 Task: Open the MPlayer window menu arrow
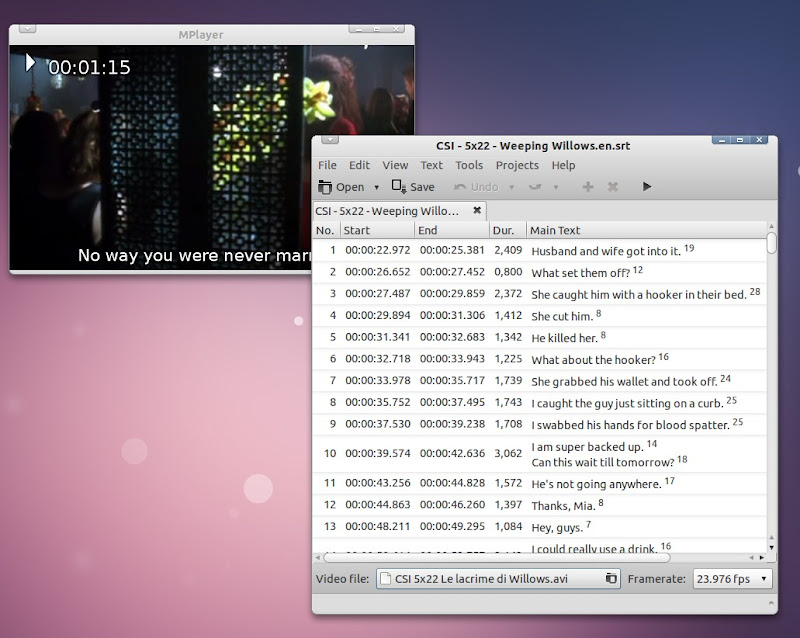(x=27, y=29)
